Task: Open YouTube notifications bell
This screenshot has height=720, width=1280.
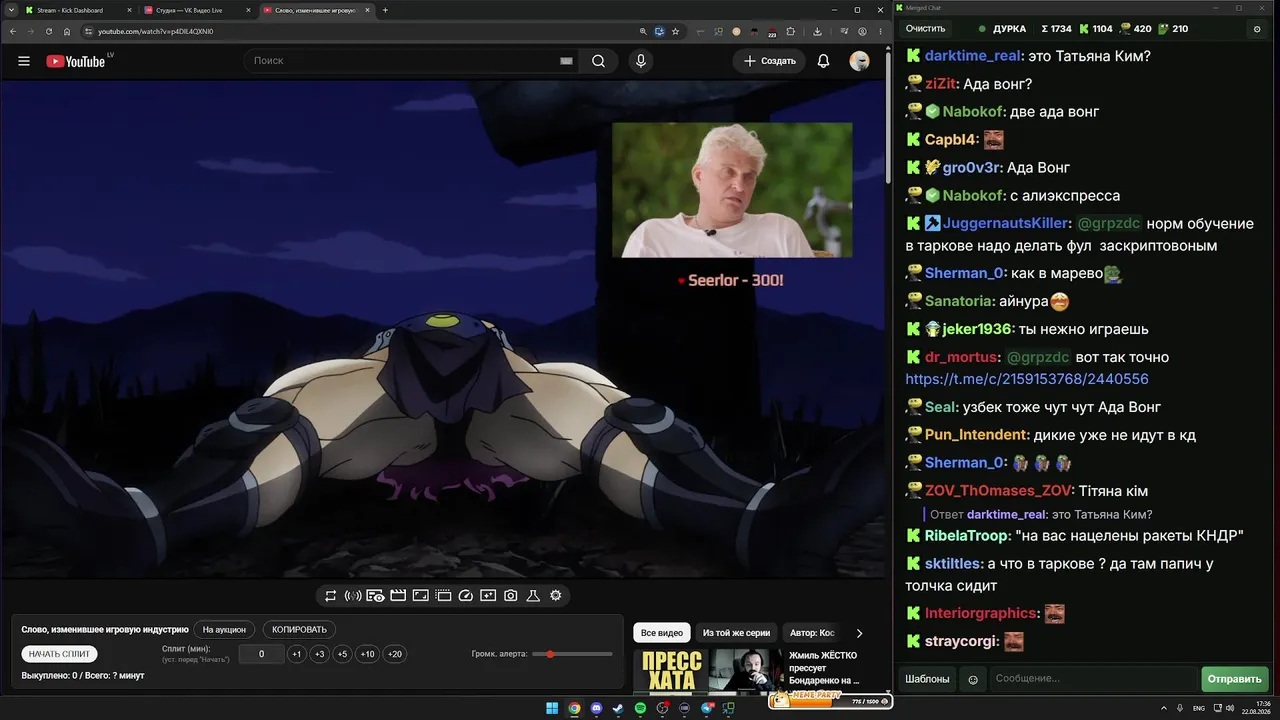Action: tap(823, 61)
